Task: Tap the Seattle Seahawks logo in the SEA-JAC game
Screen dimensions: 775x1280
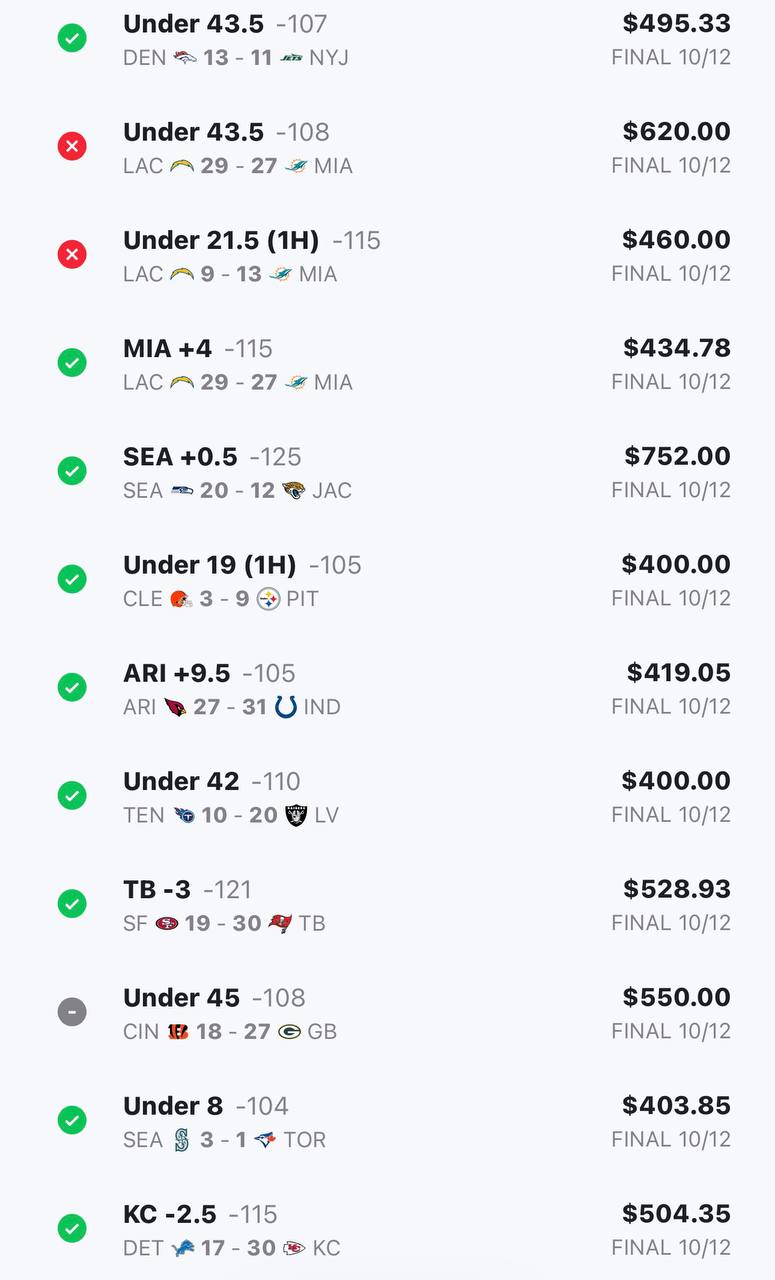Action: coord(182,491)
